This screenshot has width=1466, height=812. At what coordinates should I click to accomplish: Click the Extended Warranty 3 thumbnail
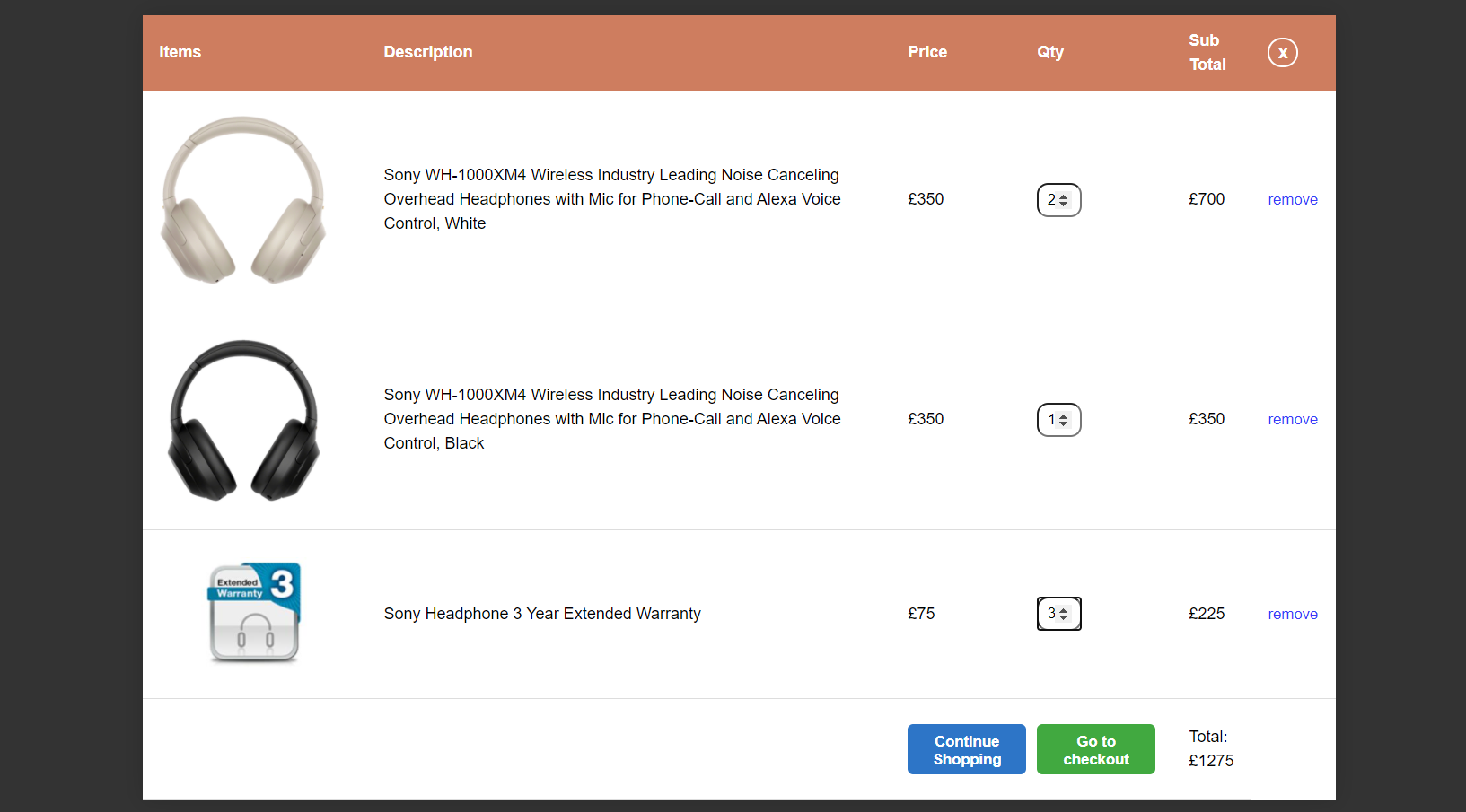click(253, 613)
